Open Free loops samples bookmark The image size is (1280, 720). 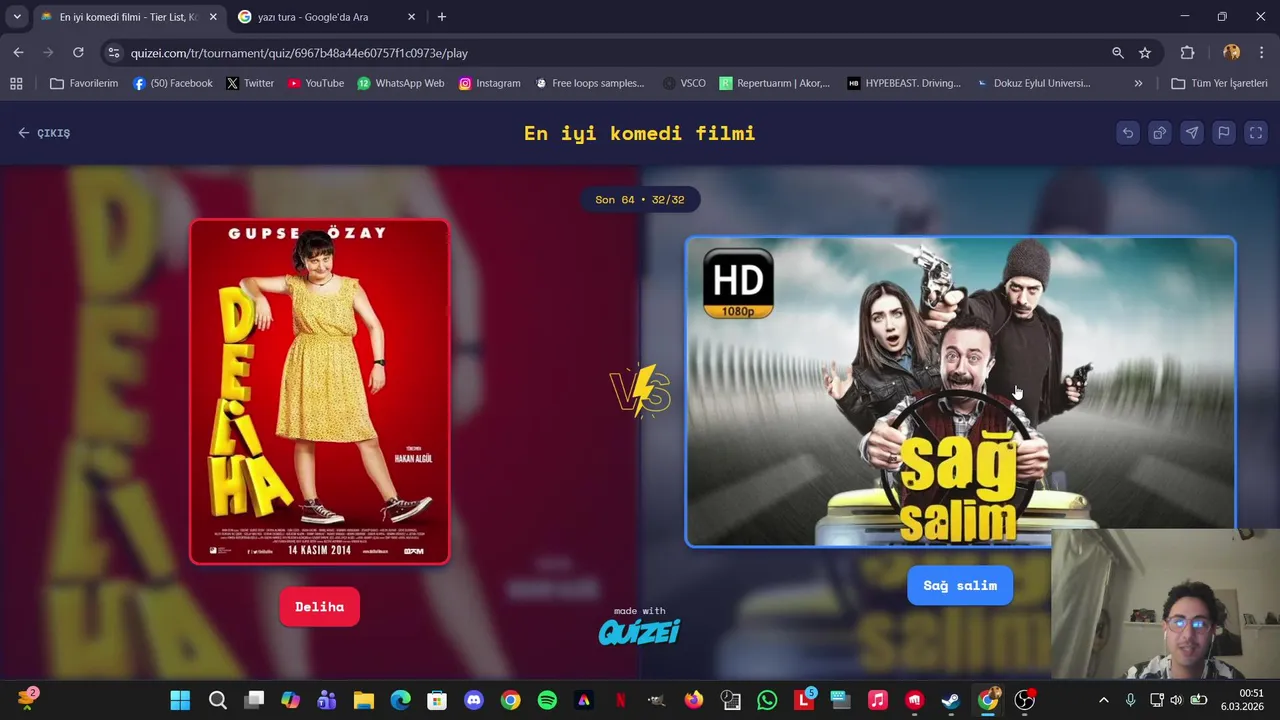(590, 83)
